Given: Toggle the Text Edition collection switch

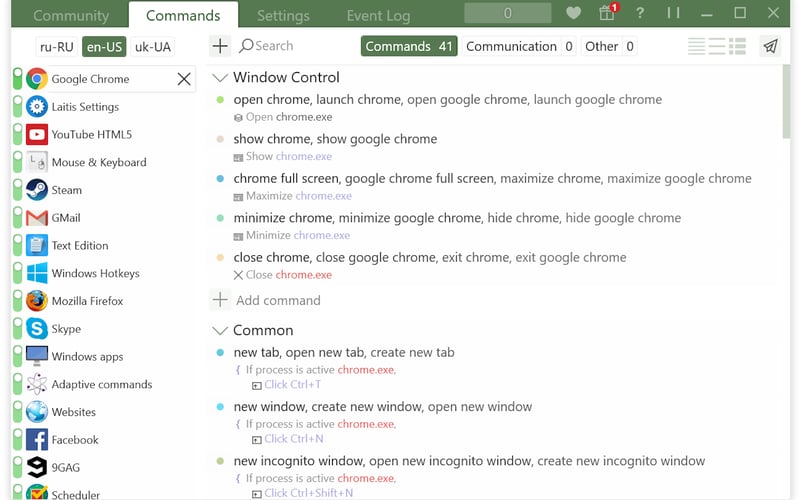Looking at the screenshot, I should point(17,245).
